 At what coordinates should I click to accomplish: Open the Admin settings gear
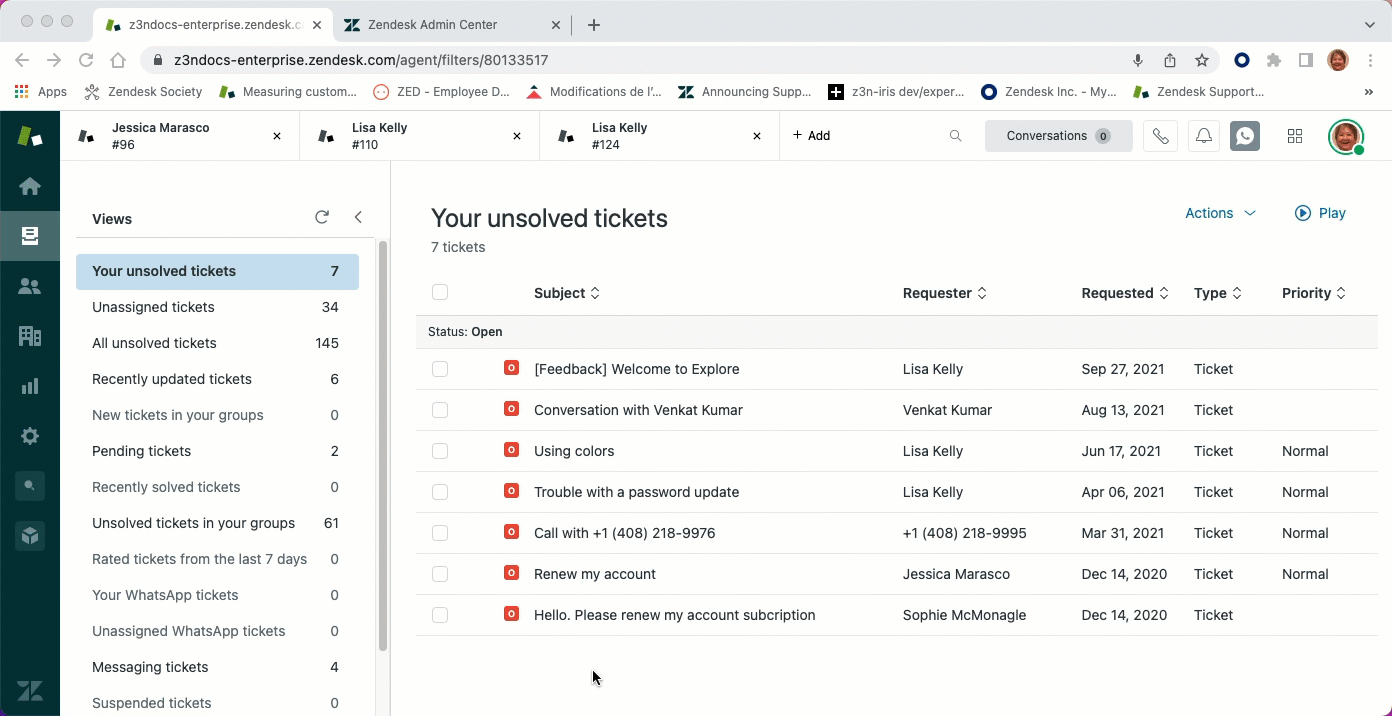point(30,436)
